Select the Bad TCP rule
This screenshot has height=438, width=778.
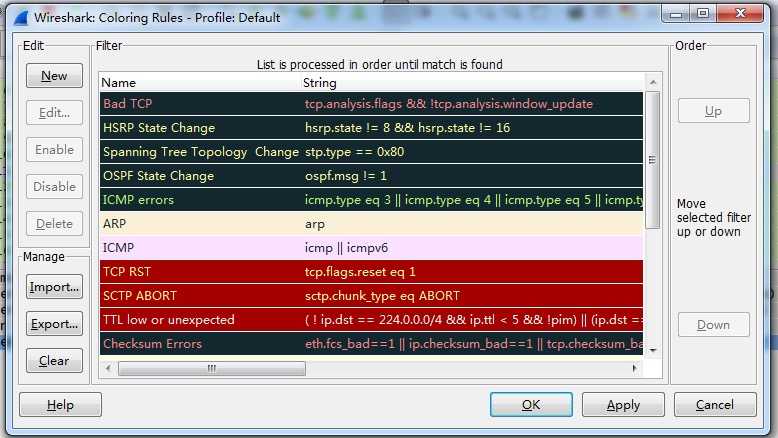click(371, 104)
